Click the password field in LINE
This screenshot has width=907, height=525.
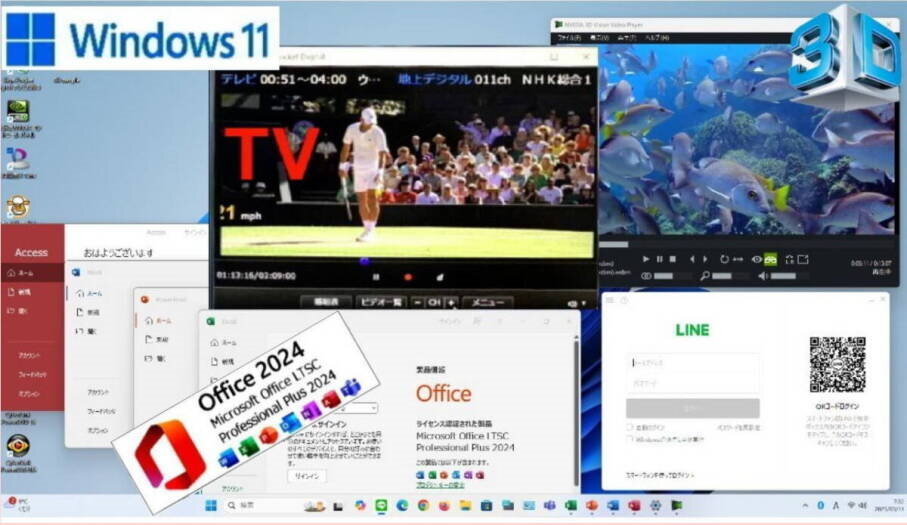(x=692, y=383)
